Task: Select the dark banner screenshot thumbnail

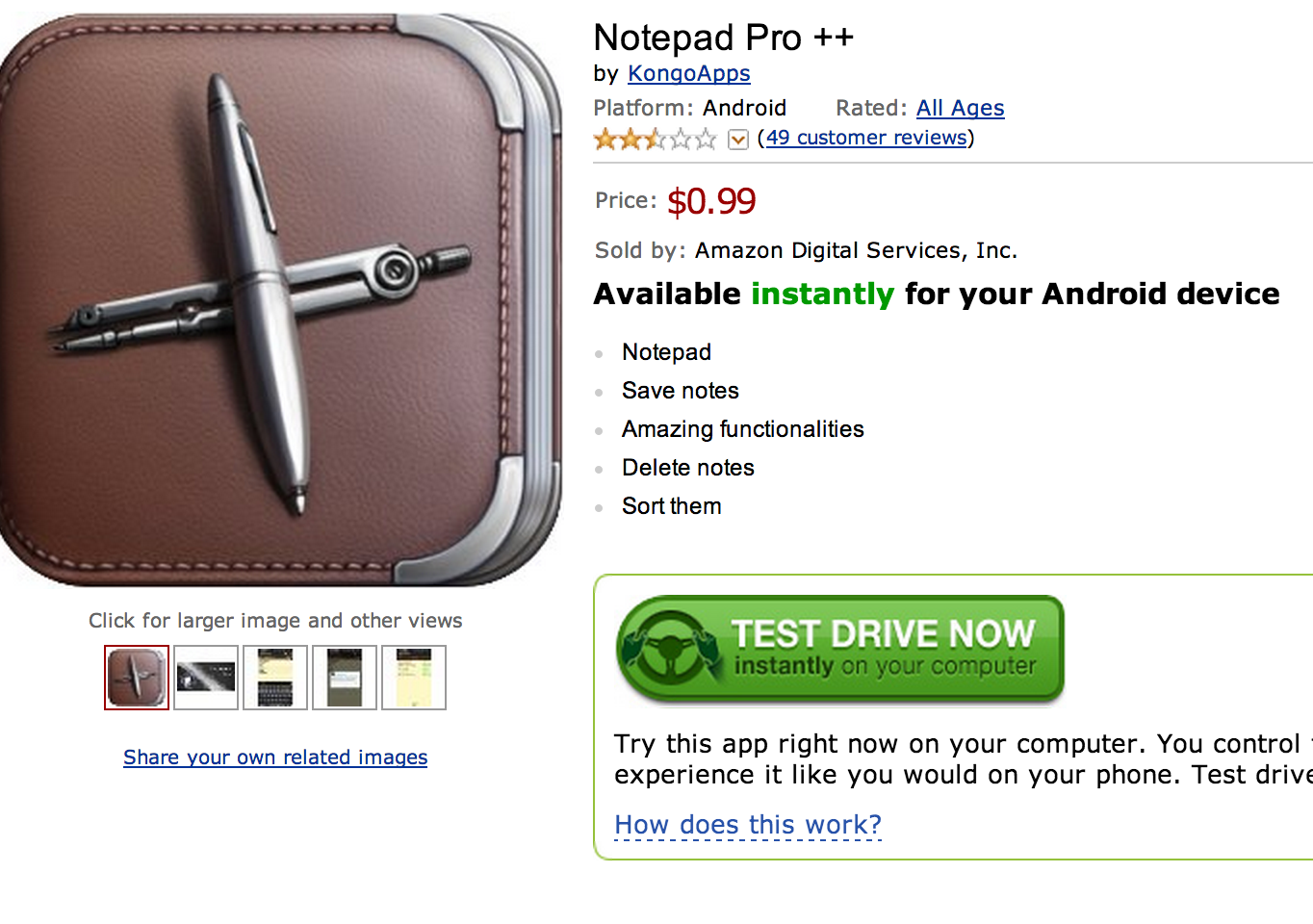Action: [206, 678]
